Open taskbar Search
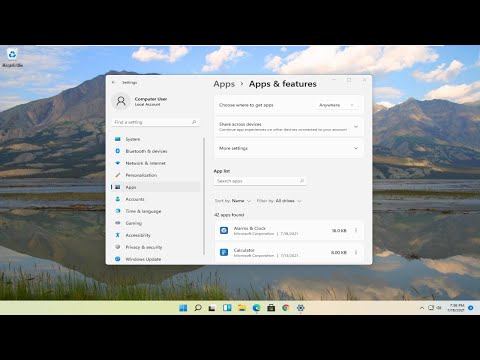480x360 pixels. (x=198, y=308)
